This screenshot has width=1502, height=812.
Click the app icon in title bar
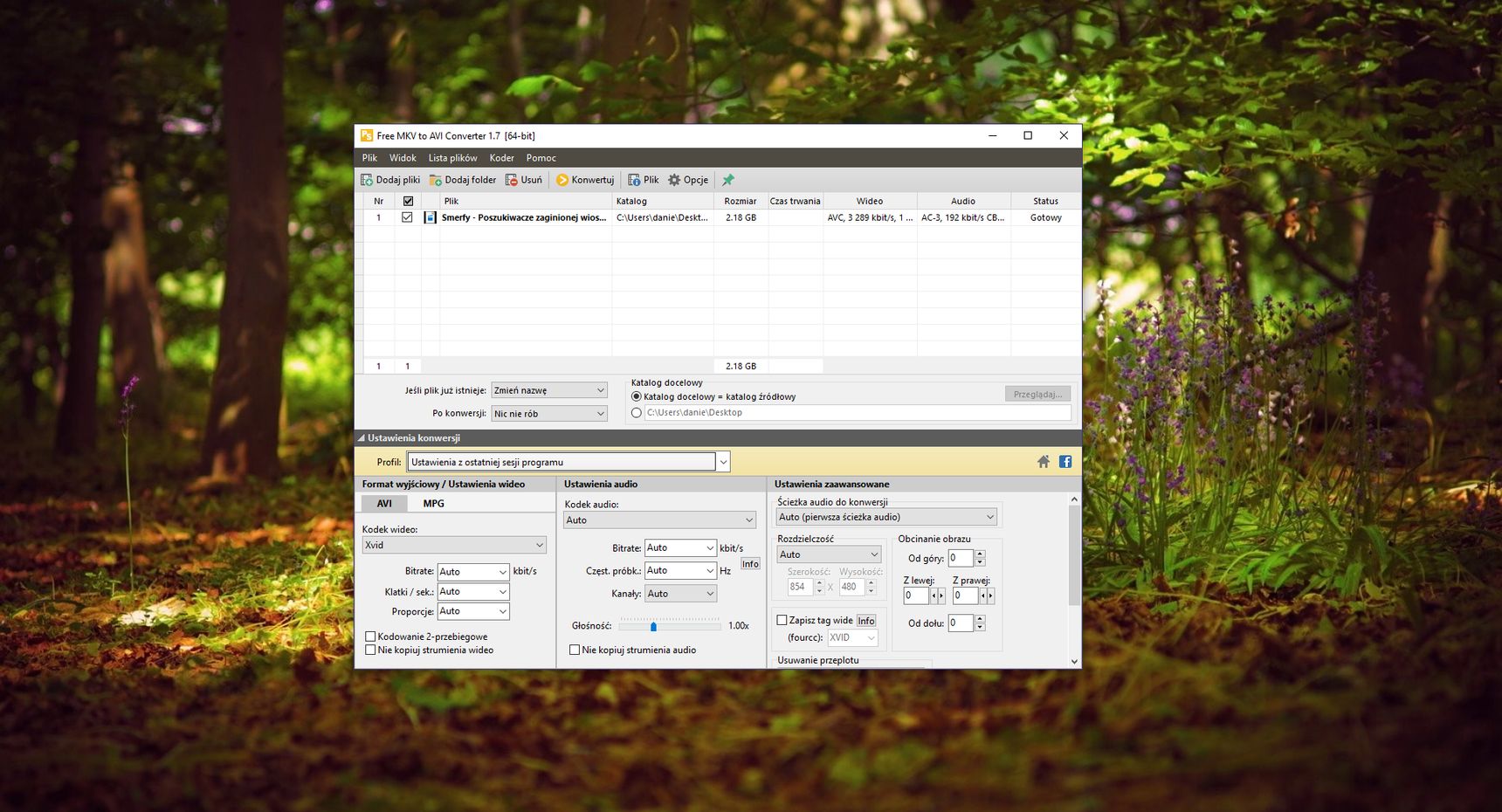(367, 135)
